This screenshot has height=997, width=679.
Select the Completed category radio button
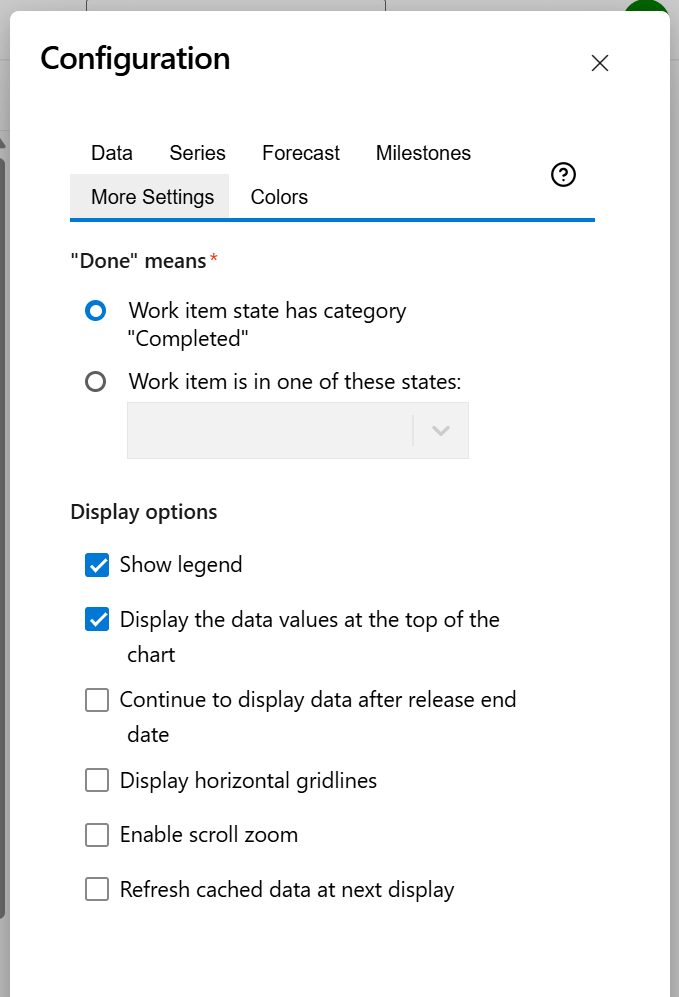pyautogui.click(x=96, y=311)
